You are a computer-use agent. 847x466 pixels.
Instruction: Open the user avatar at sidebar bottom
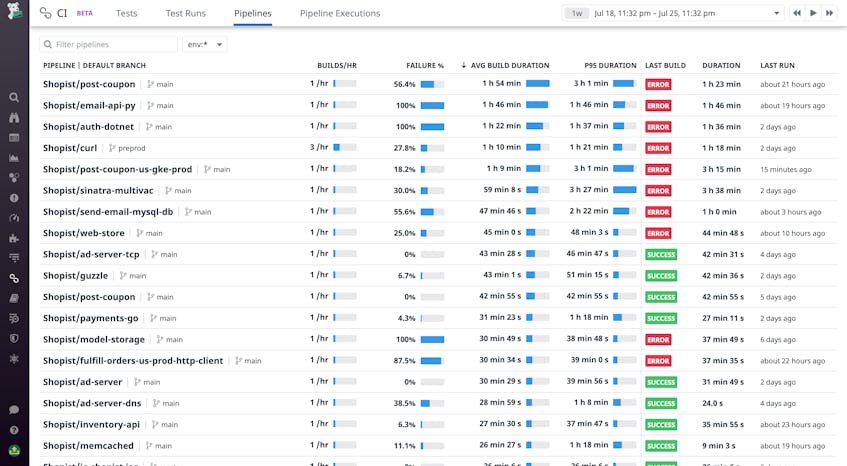pos(14,450)
